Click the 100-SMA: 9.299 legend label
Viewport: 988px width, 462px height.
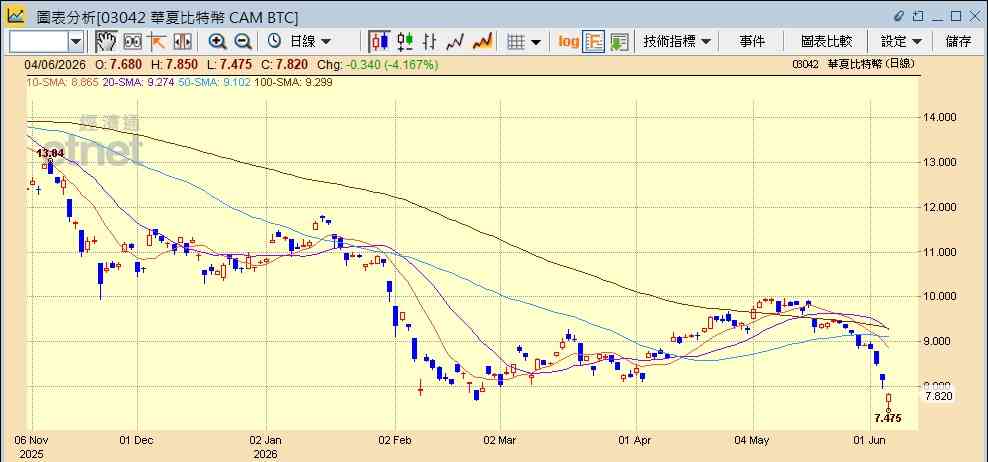(x=293, y=82)
